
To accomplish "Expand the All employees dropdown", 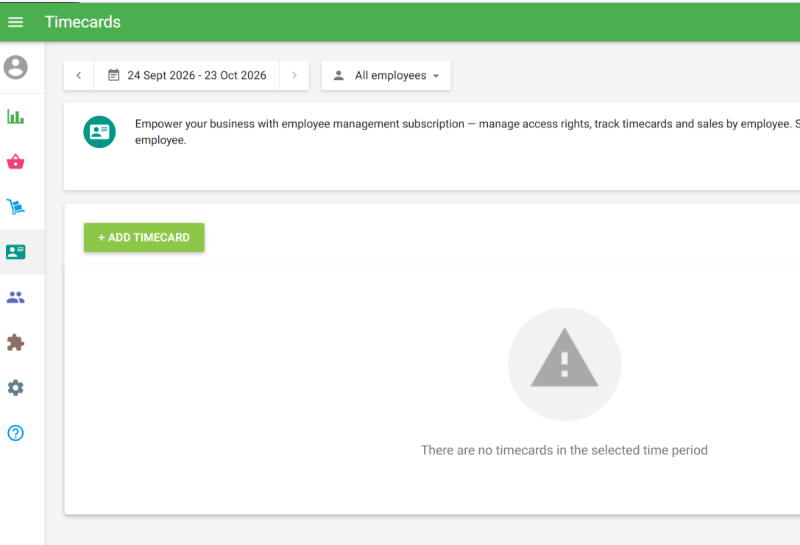I will click(386, 76).
